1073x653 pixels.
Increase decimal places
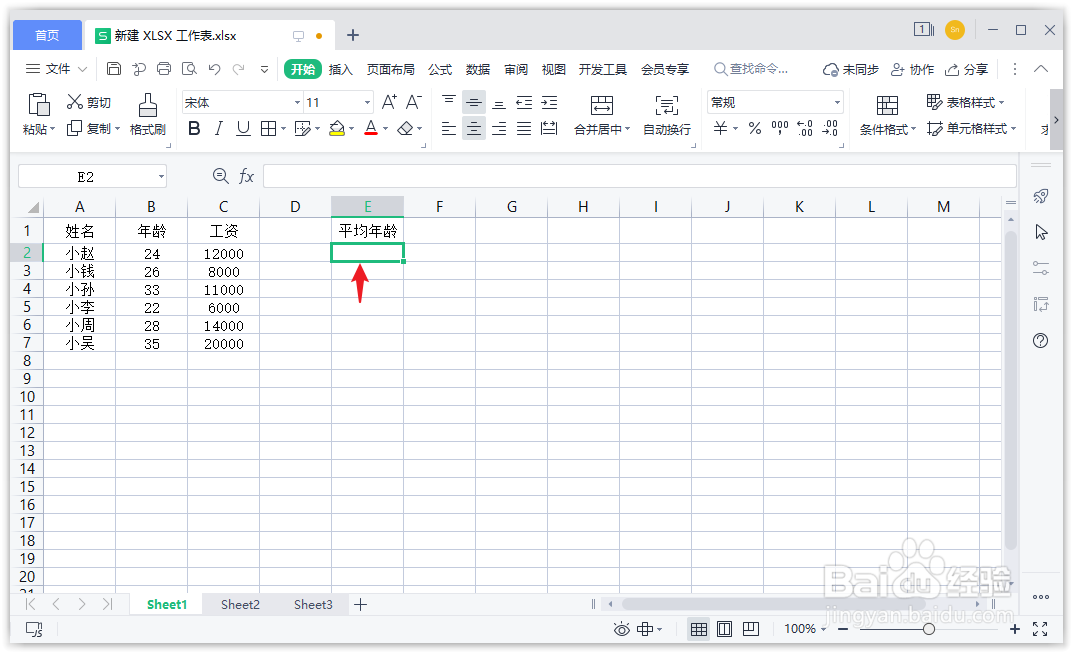click(805, 128)
